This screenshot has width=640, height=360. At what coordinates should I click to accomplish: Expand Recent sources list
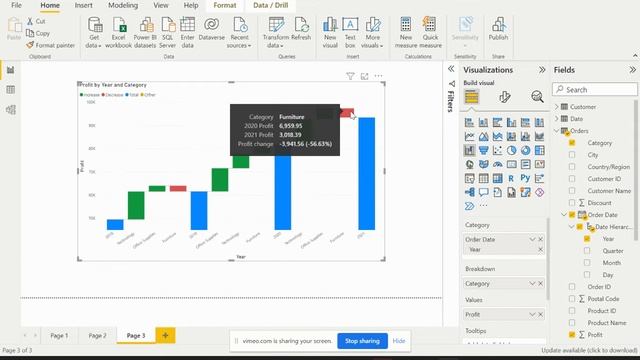pos(239,33)
